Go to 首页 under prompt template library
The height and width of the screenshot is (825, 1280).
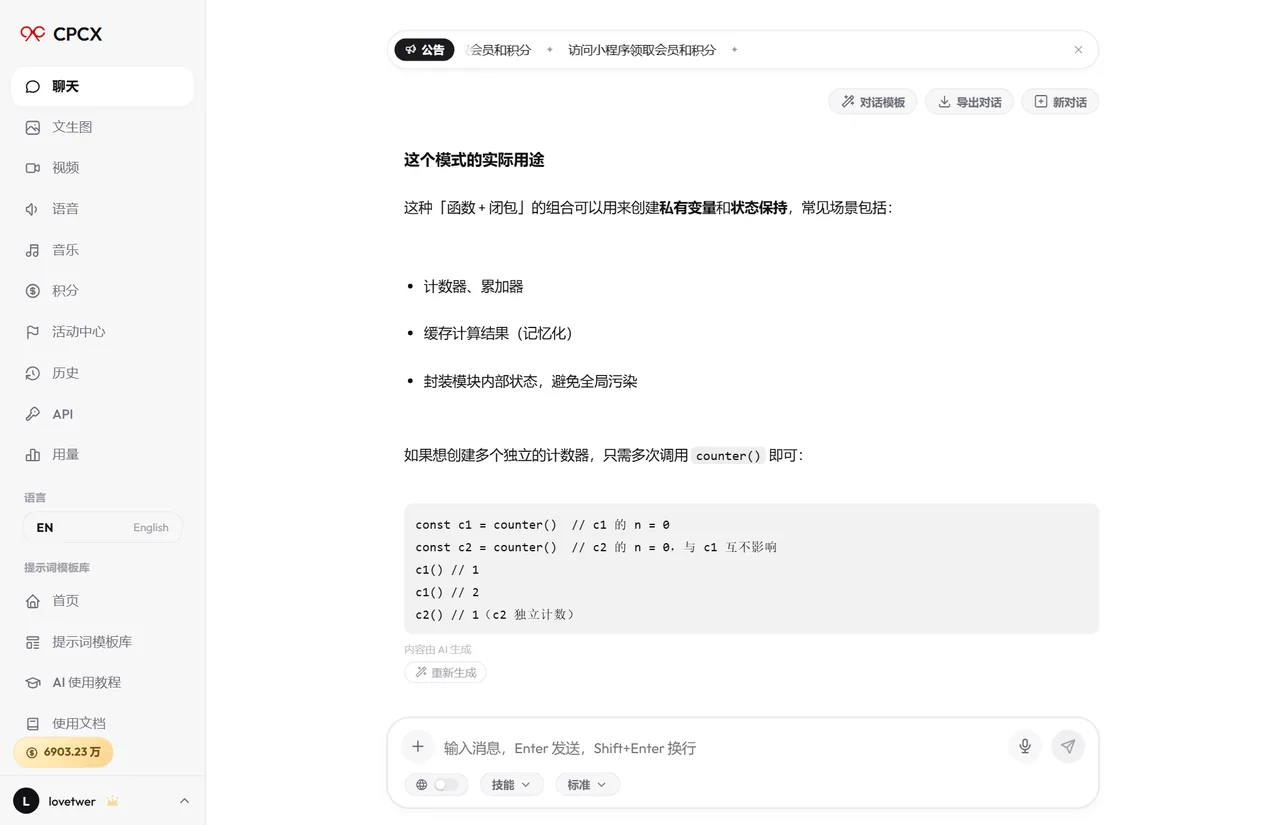coord(102,601)
